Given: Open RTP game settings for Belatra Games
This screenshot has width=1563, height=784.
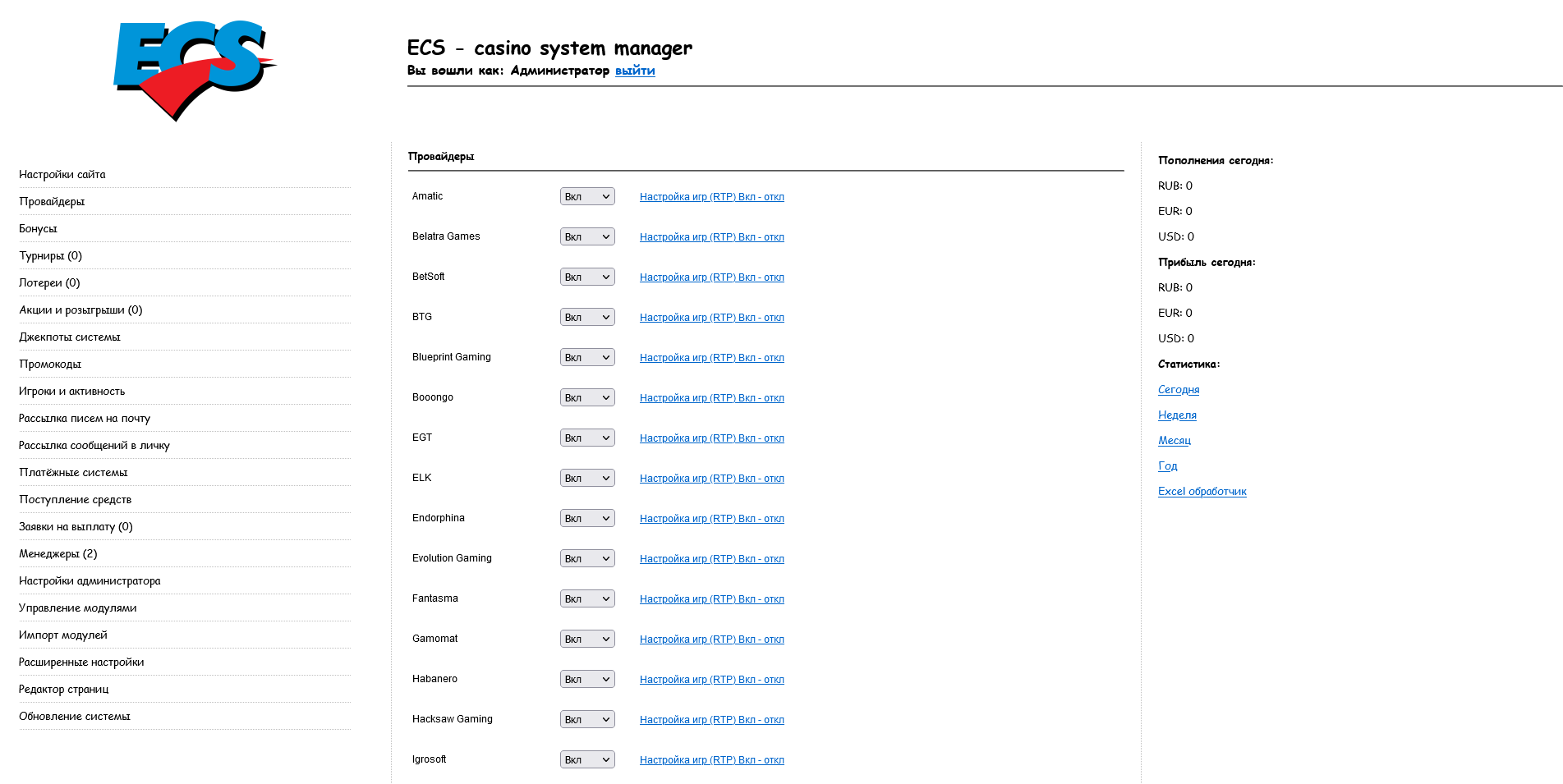Looking at the screenshot, I should click(x=711, y=237).
